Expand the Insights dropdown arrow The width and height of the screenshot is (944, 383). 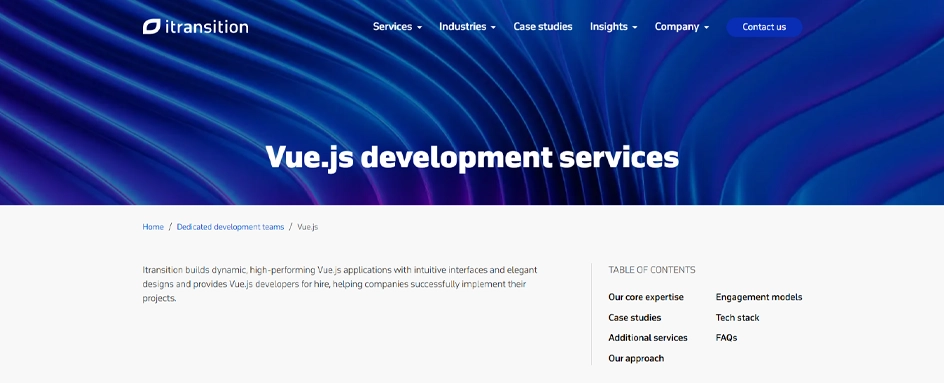pyautogui.click(x=635, y=28)
